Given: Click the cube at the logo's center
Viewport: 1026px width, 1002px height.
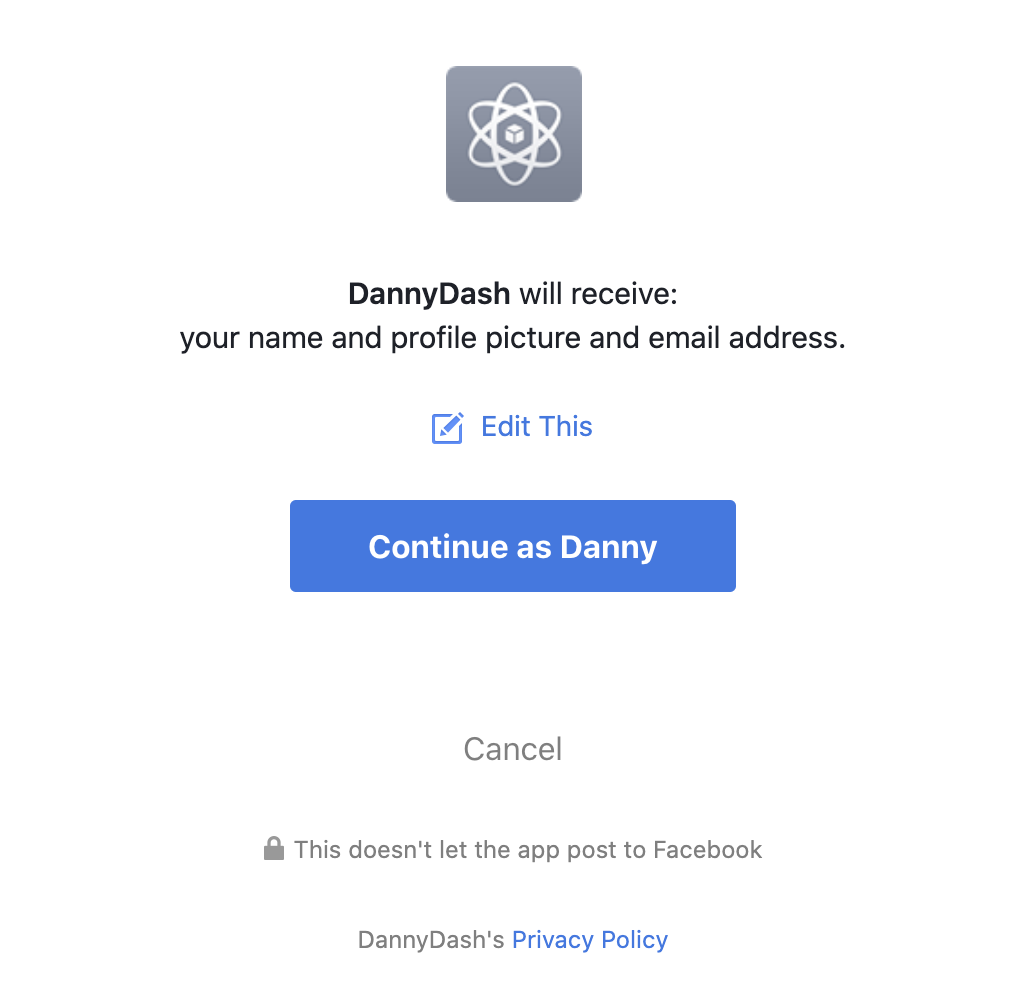Looking at the screenshot, I should [x=514, y=135].
